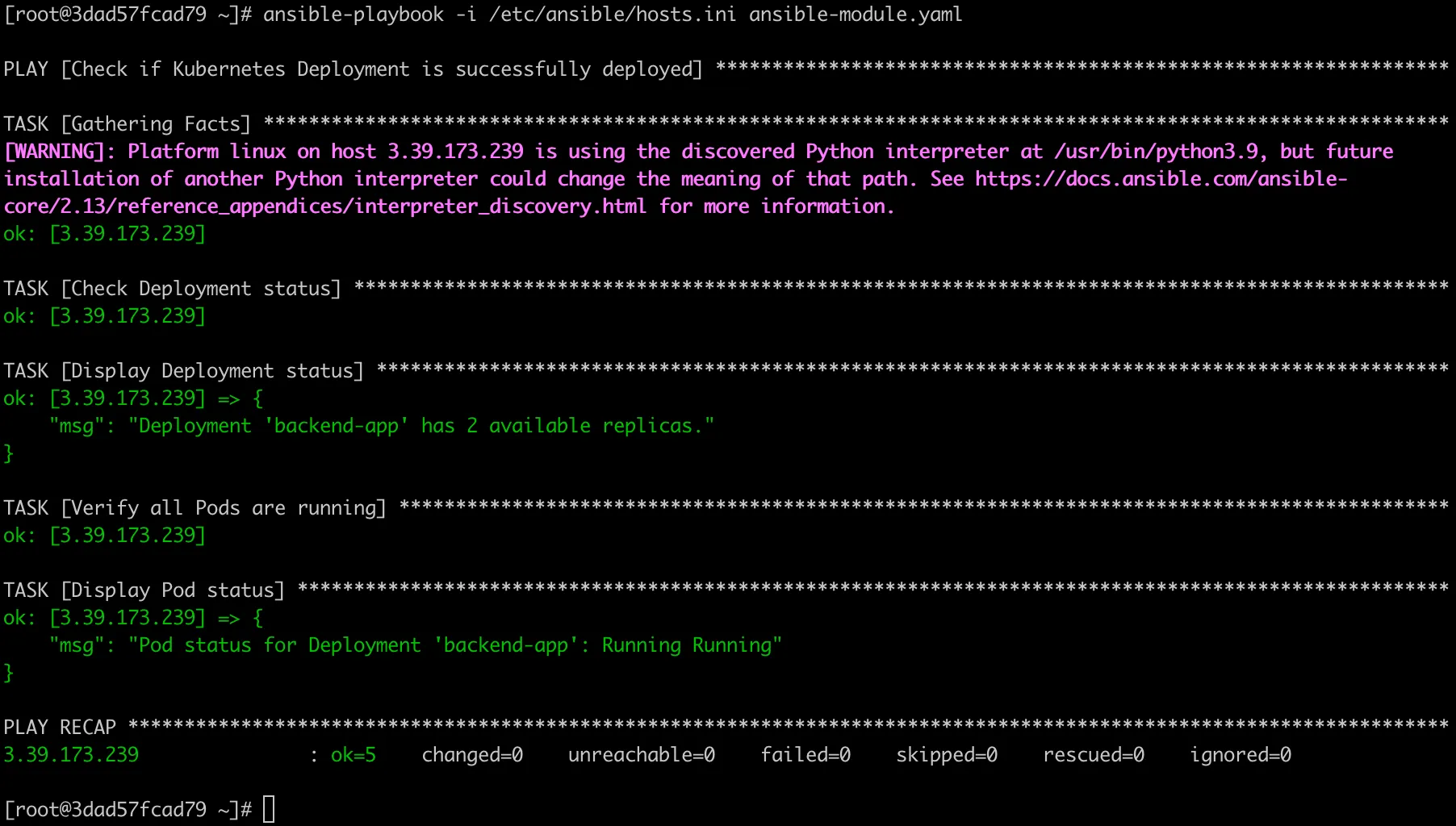Click the skipped=0 value in the recap

point(947,755)
